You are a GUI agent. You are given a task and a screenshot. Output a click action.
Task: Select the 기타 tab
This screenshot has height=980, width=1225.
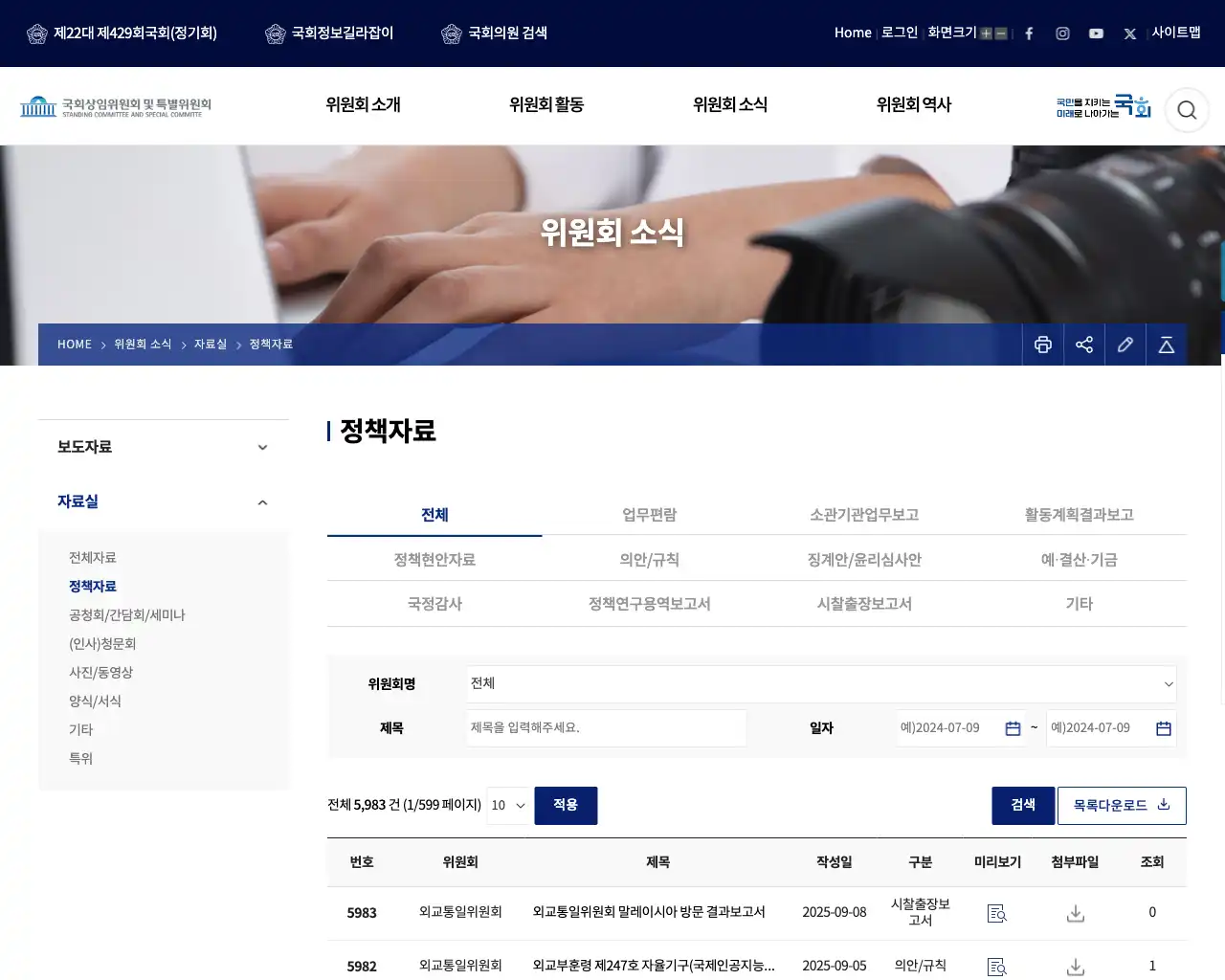tap(1080, 604)
